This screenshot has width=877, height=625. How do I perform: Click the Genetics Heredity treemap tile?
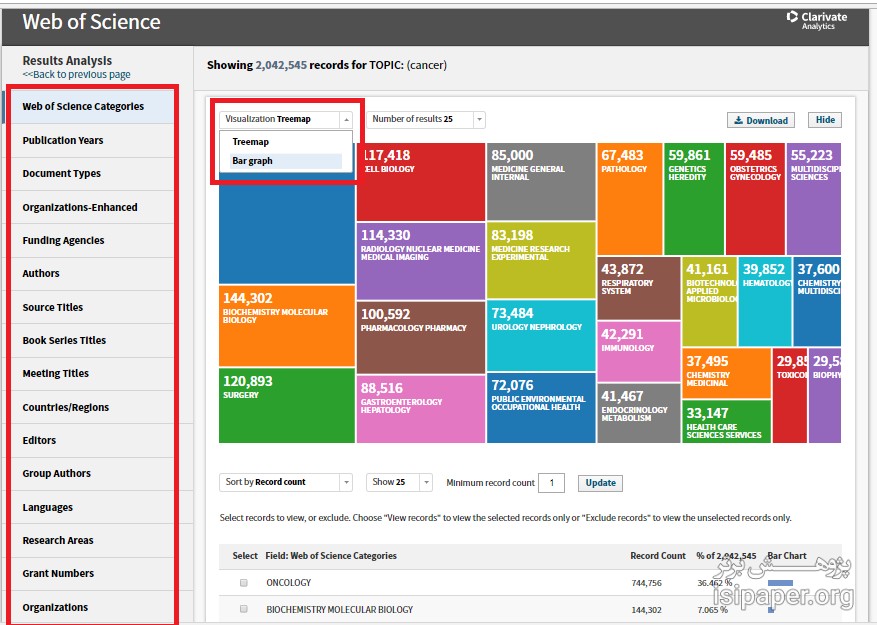[x=694, y=199]
